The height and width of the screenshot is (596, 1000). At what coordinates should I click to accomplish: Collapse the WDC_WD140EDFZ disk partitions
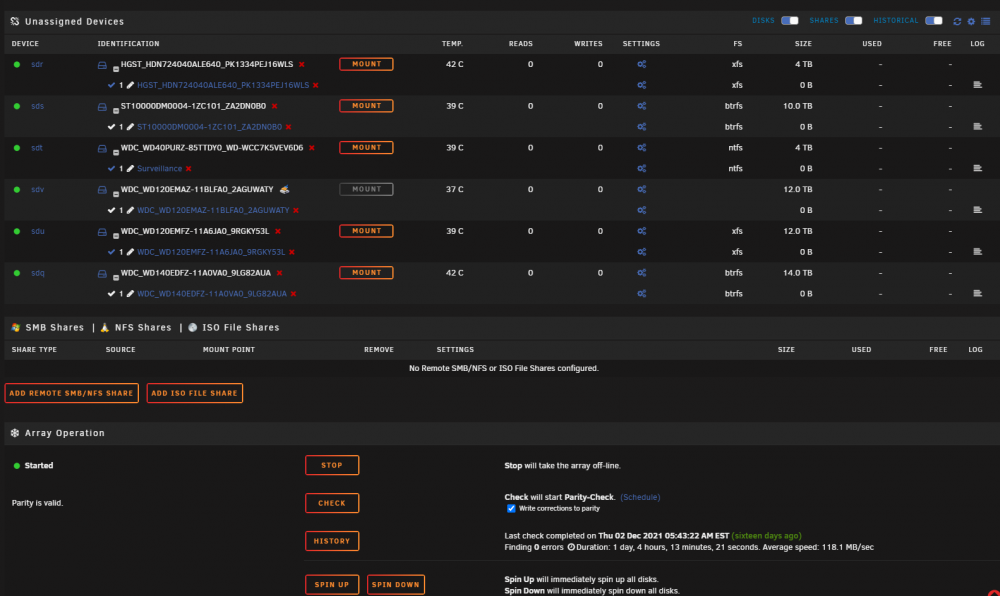(x=115, y=277)
